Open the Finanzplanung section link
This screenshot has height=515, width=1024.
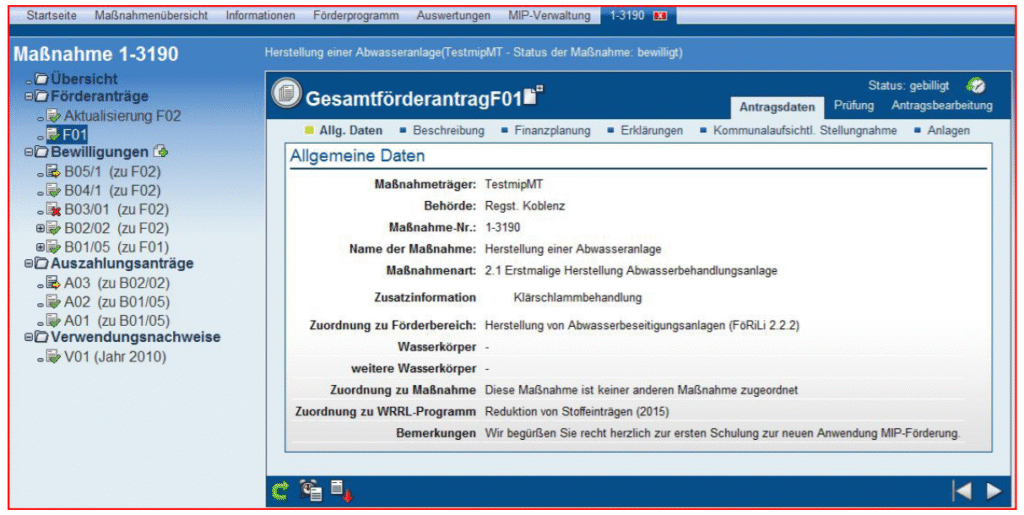552,131
